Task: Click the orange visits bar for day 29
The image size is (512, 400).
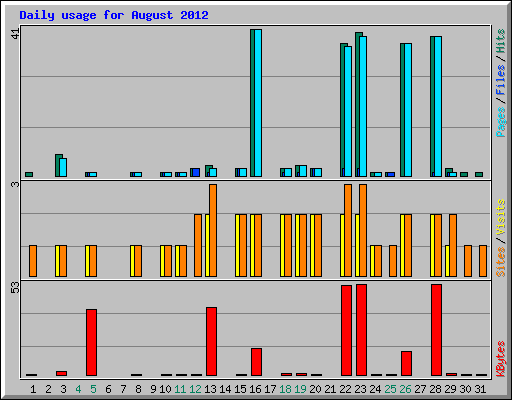Action: [453, 245]
